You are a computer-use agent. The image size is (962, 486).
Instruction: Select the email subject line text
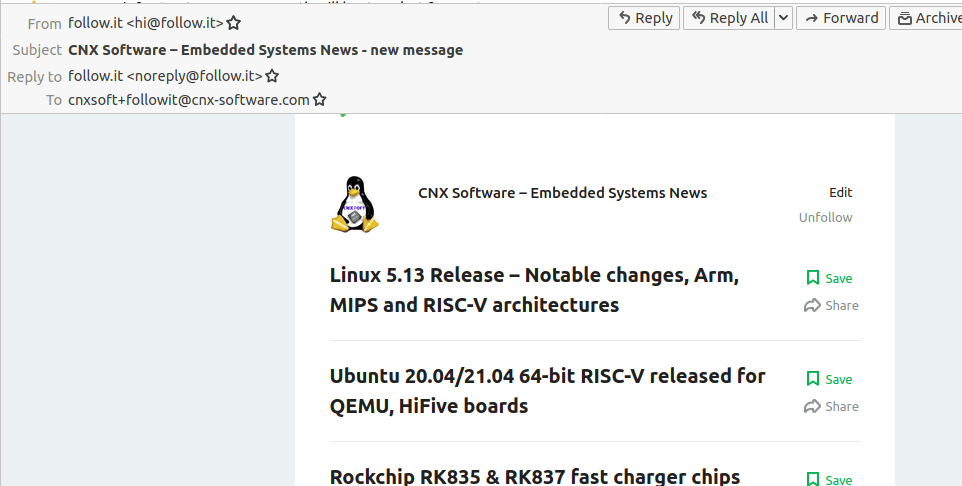[x=266, y=50]
